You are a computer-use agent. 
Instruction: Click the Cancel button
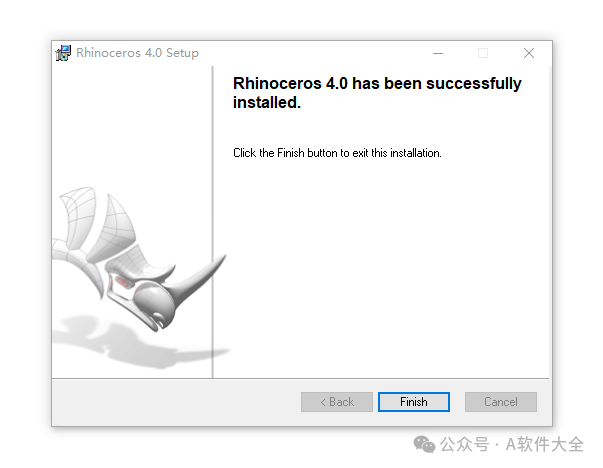pyautogui.click(x=501, y=402)
